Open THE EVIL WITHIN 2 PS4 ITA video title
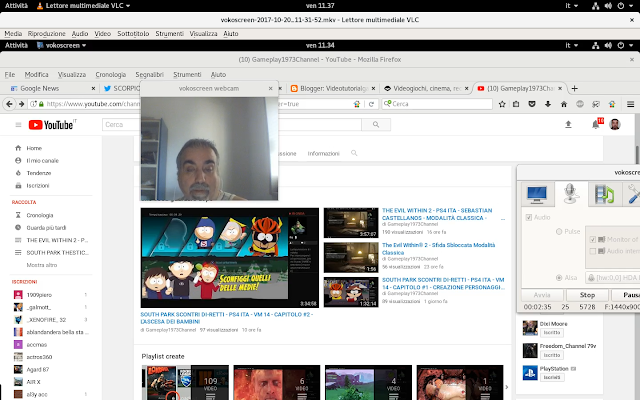640x400 pixels. pos(437,214)
